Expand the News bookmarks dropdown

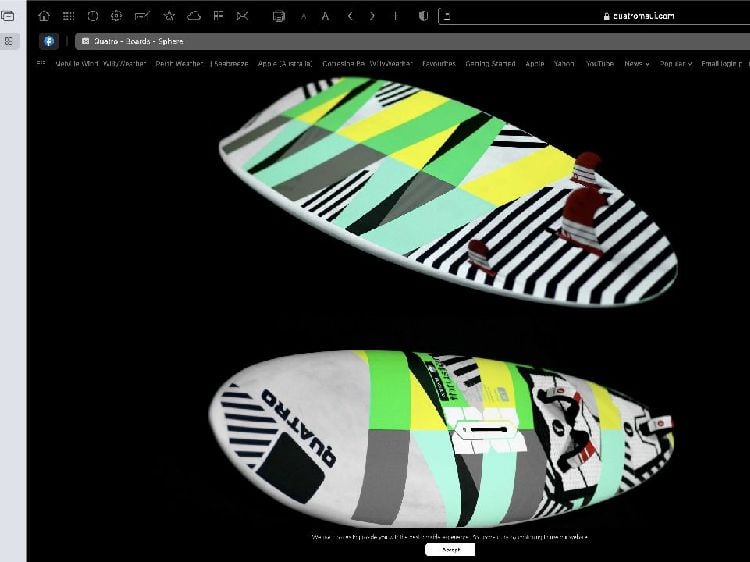point(637,63)
